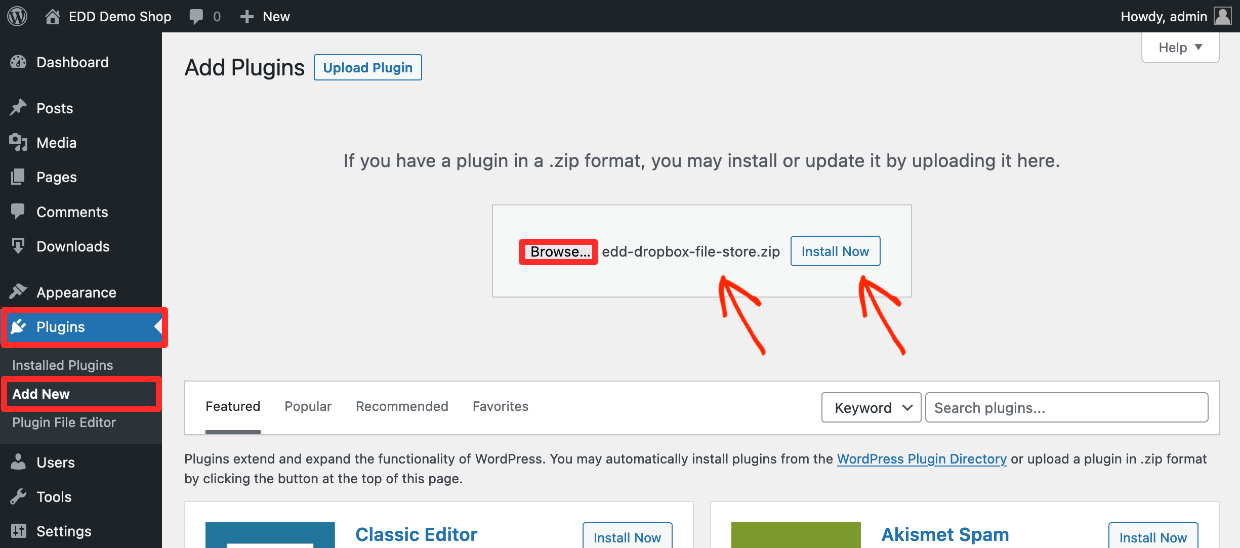This screenshot has height=548, width=1240.
Task: Click the Classic Editor plugin thumbnail
Action: (x=270, y=535)
